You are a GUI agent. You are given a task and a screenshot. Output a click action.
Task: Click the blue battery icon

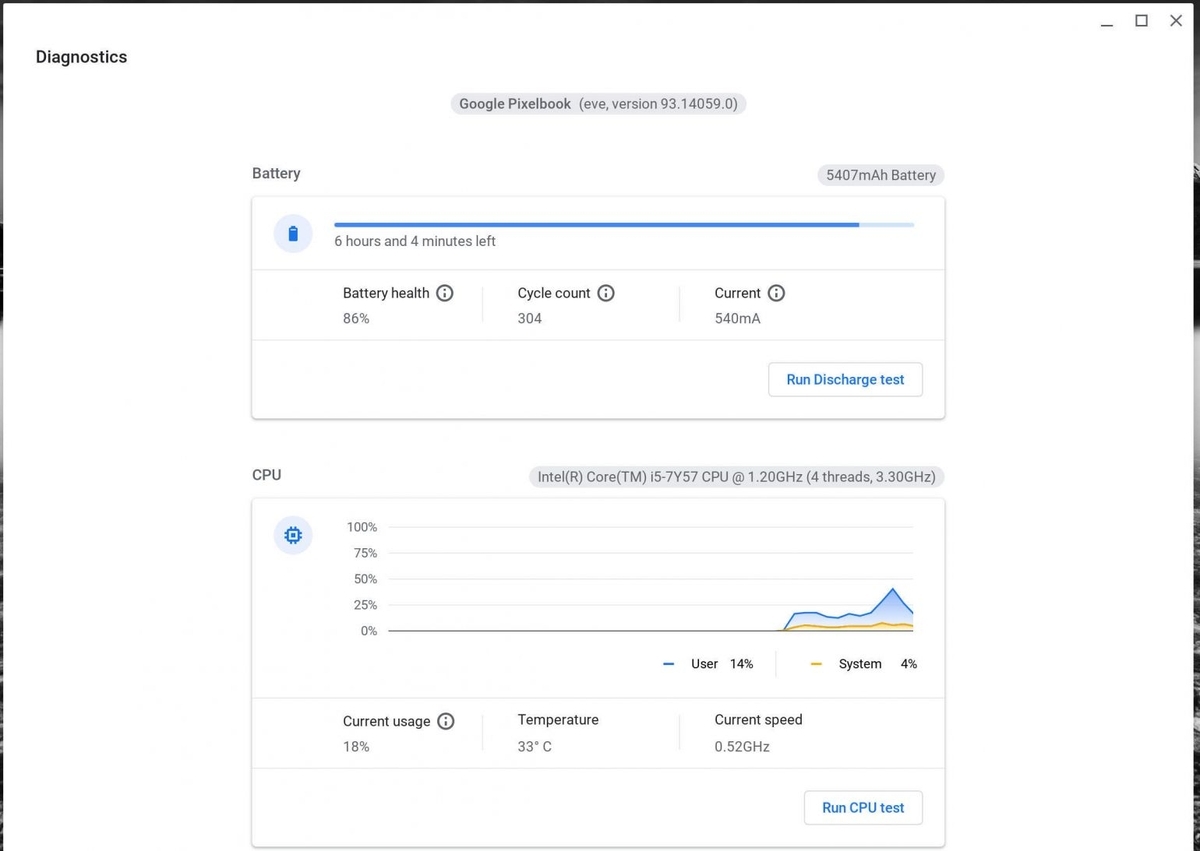tap(292, 233)
